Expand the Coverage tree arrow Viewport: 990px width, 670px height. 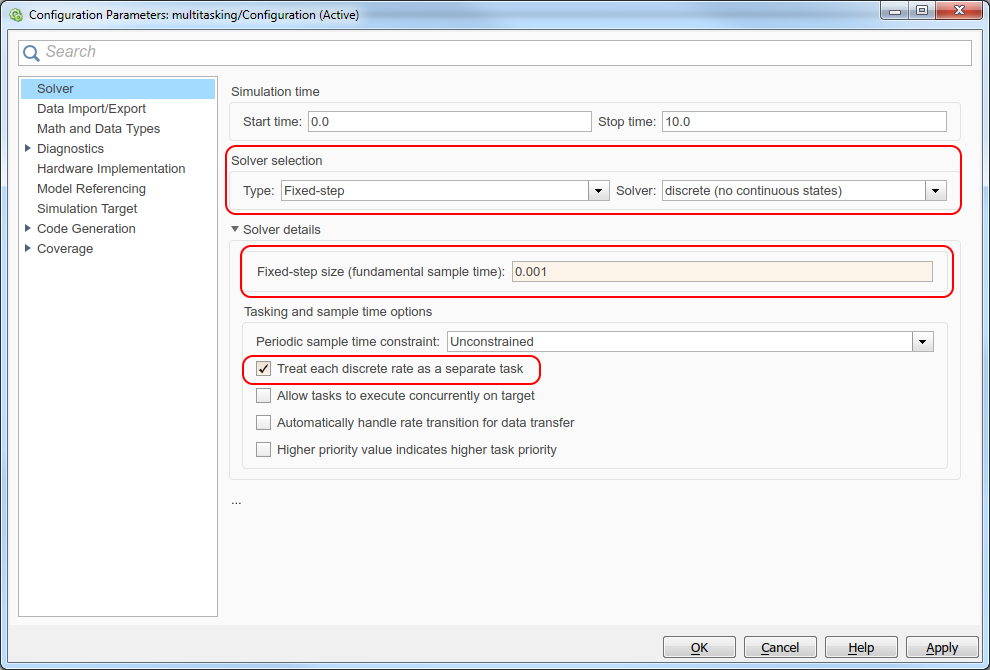pyautogui.click(x=27, y=248)
